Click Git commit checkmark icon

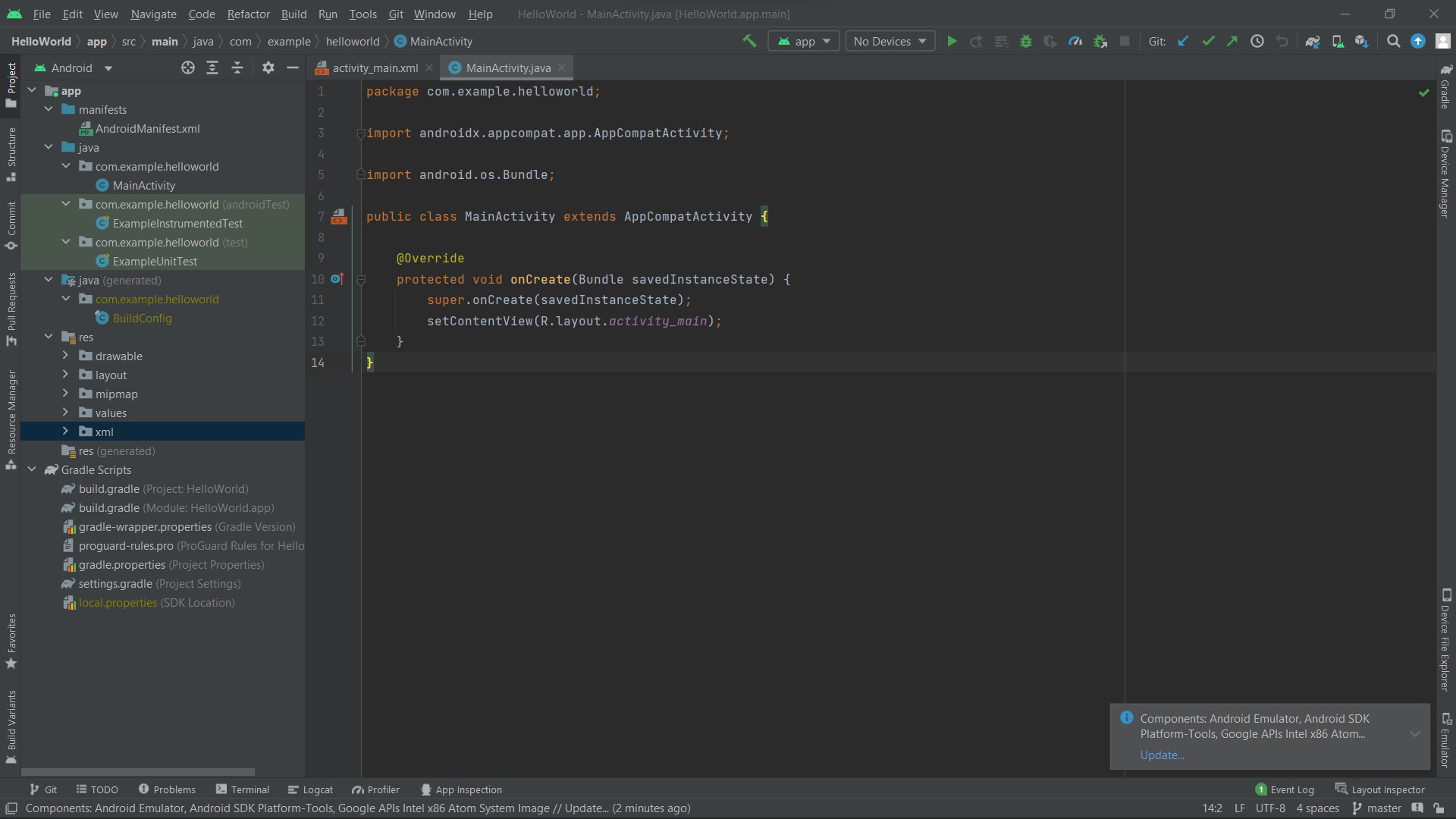pyautogui.click(x=1208, y=42)
